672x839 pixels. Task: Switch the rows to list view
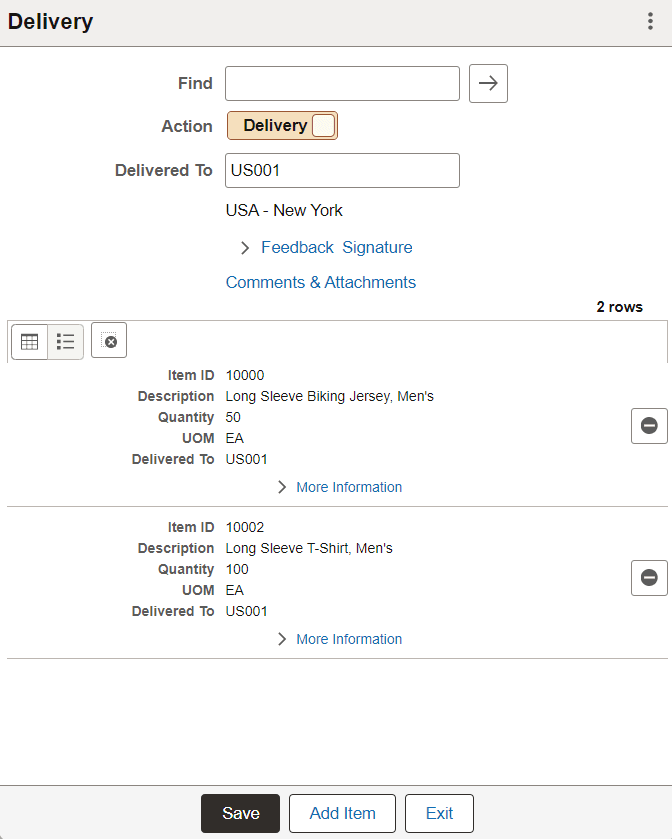64,340
